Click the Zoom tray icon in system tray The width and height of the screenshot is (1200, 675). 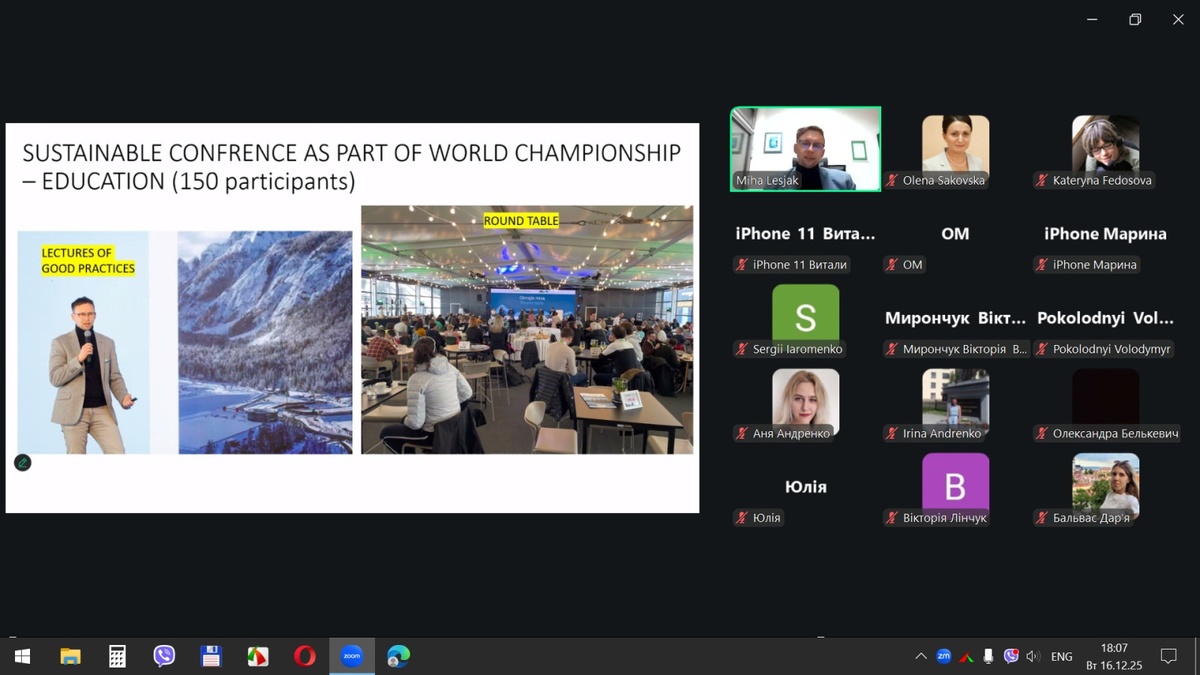point(943,656)
